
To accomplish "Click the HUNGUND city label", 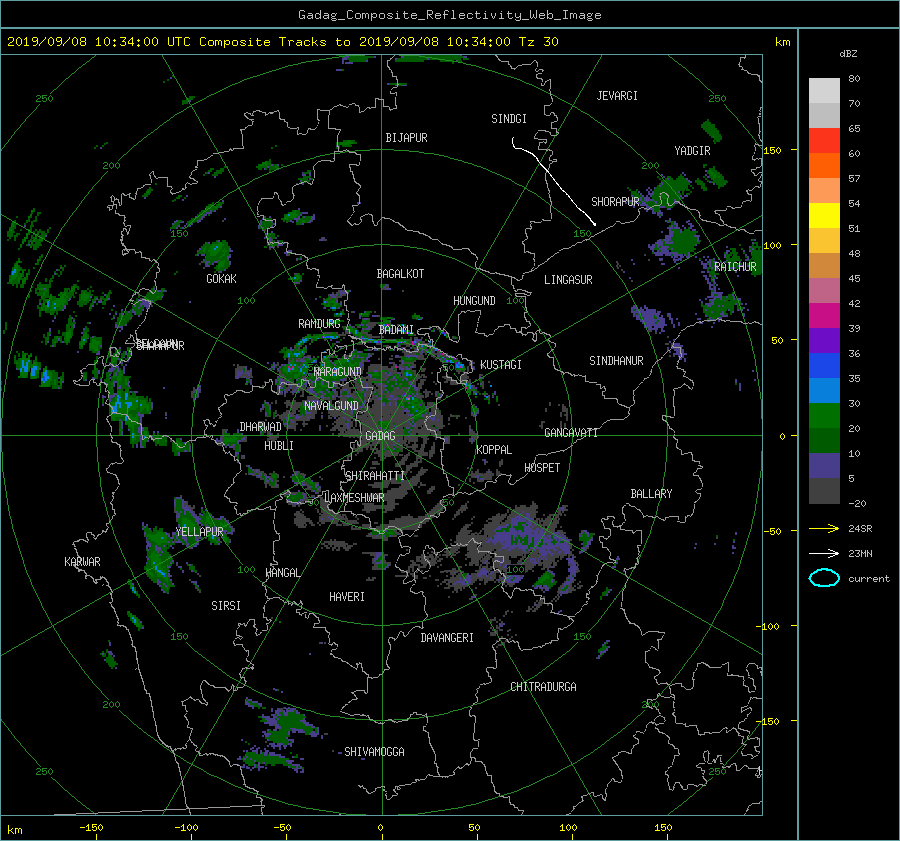I will pyautogui.click(x=474, y=301).
